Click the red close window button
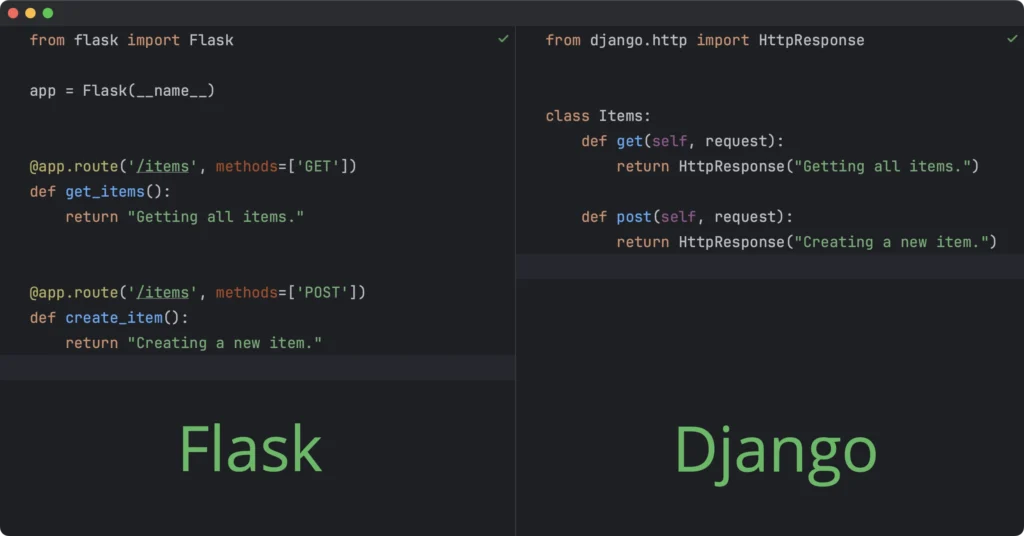The image size is (1024, 536). pyautogui.click(x=12, y=13)
